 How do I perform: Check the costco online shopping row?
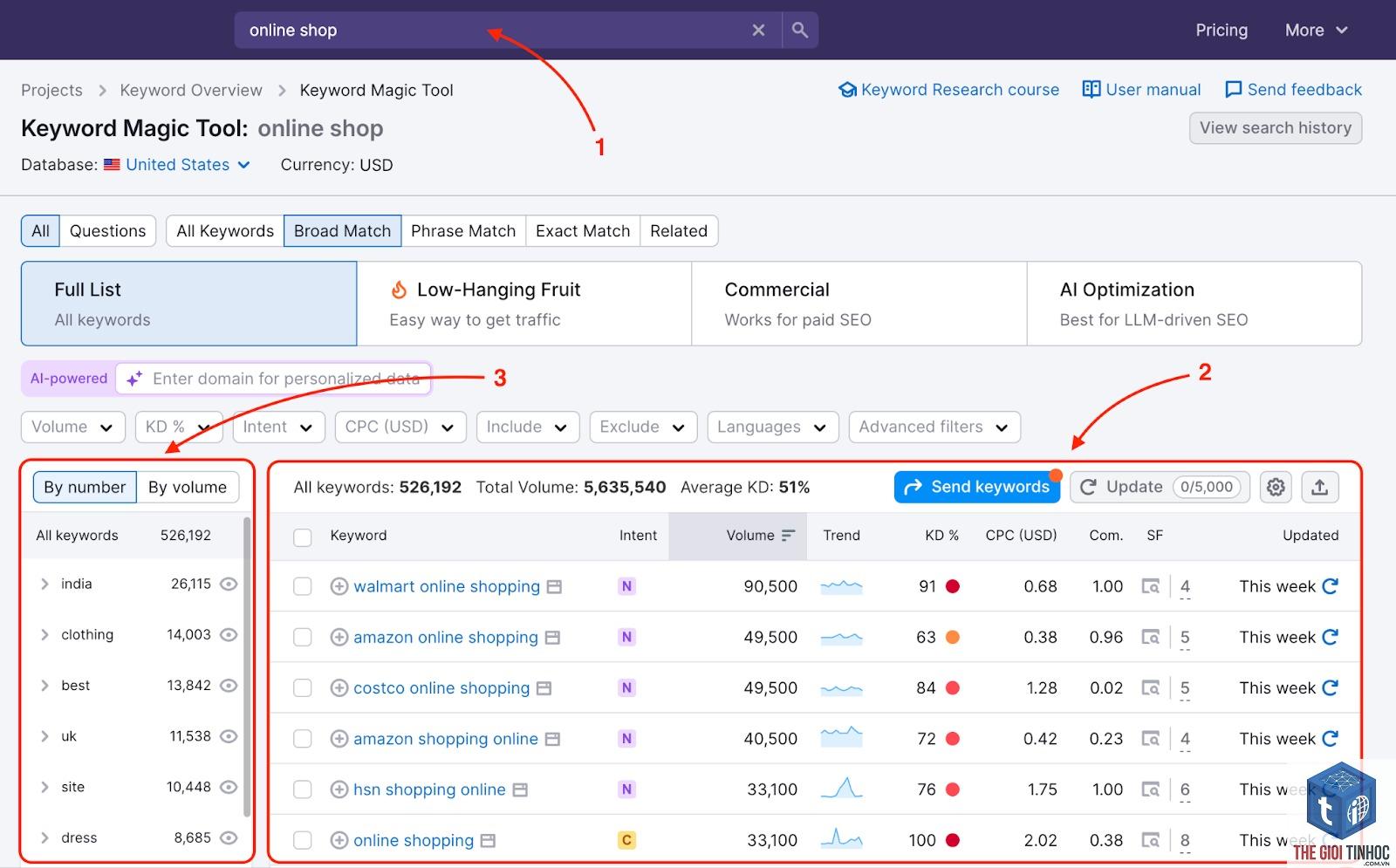click(x=303, y=687)
